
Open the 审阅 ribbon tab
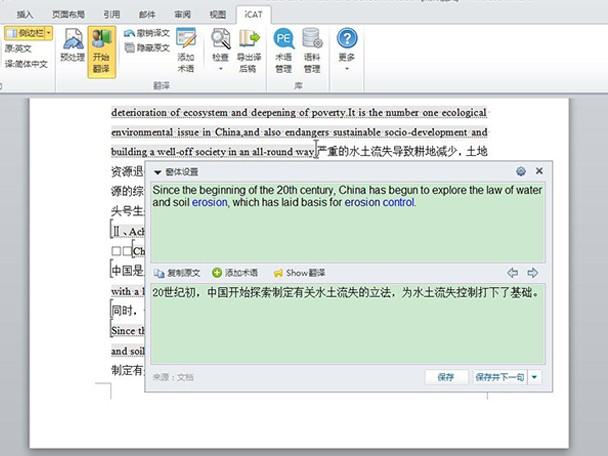point(182,15)
